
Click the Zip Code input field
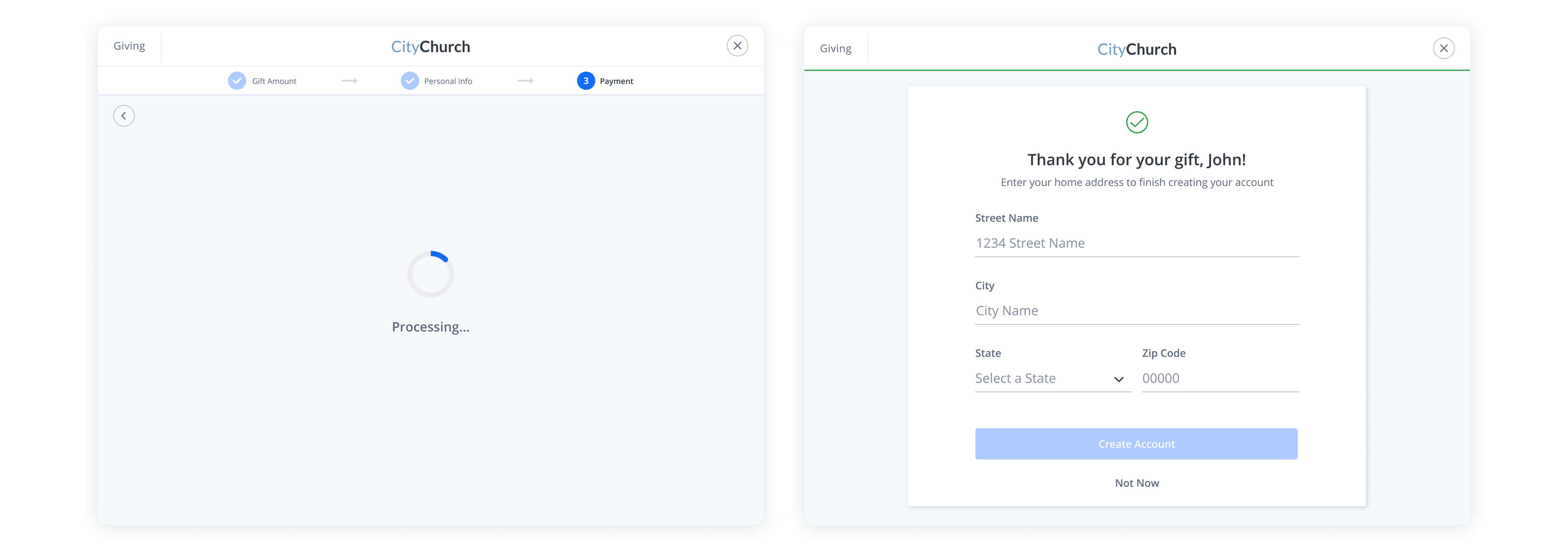click(1220, 378)
